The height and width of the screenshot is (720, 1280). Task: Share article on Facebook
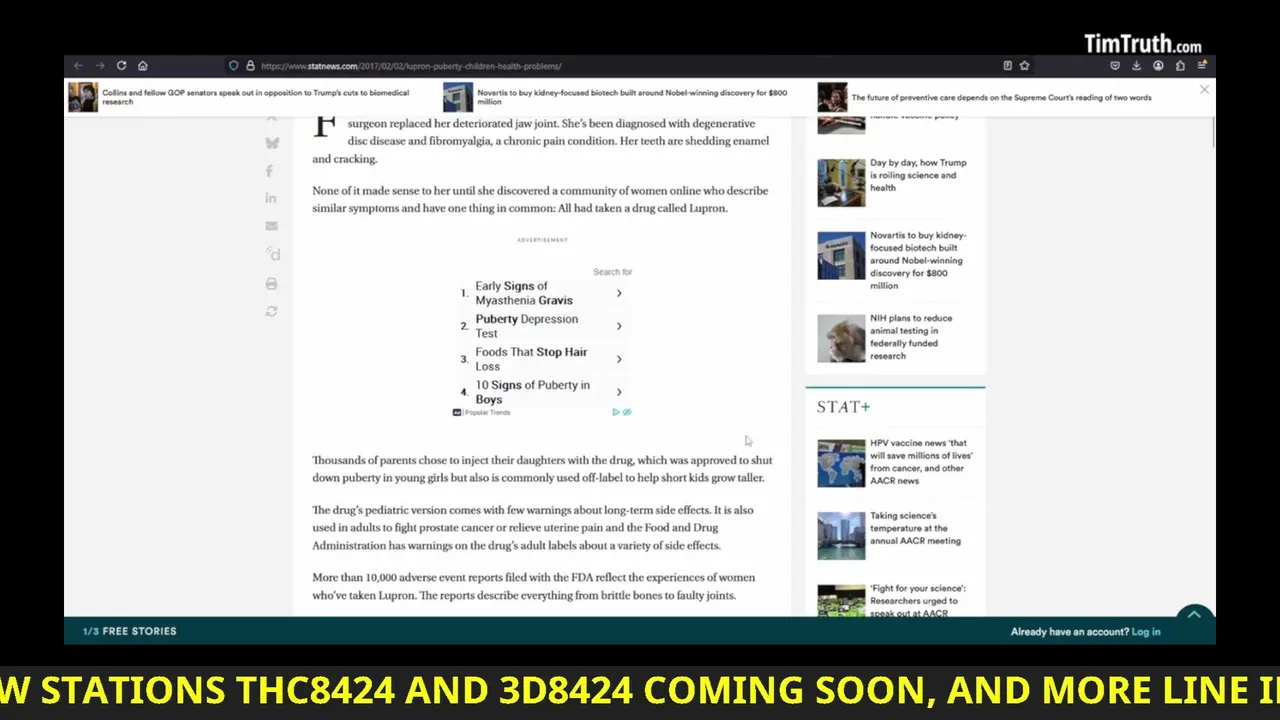coord(269,171)
